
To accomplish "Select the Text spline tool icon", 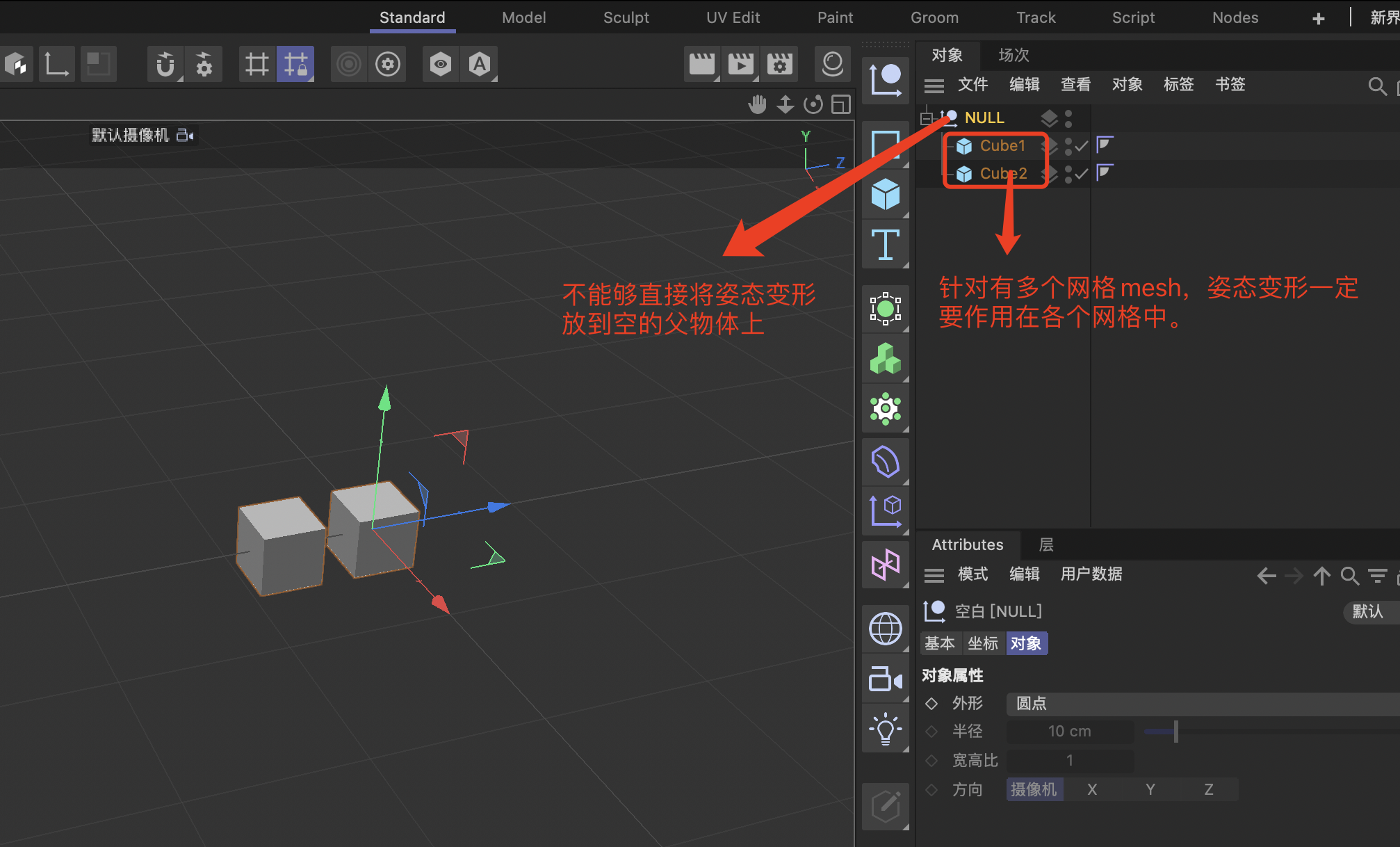I will [x=885, y=245].
